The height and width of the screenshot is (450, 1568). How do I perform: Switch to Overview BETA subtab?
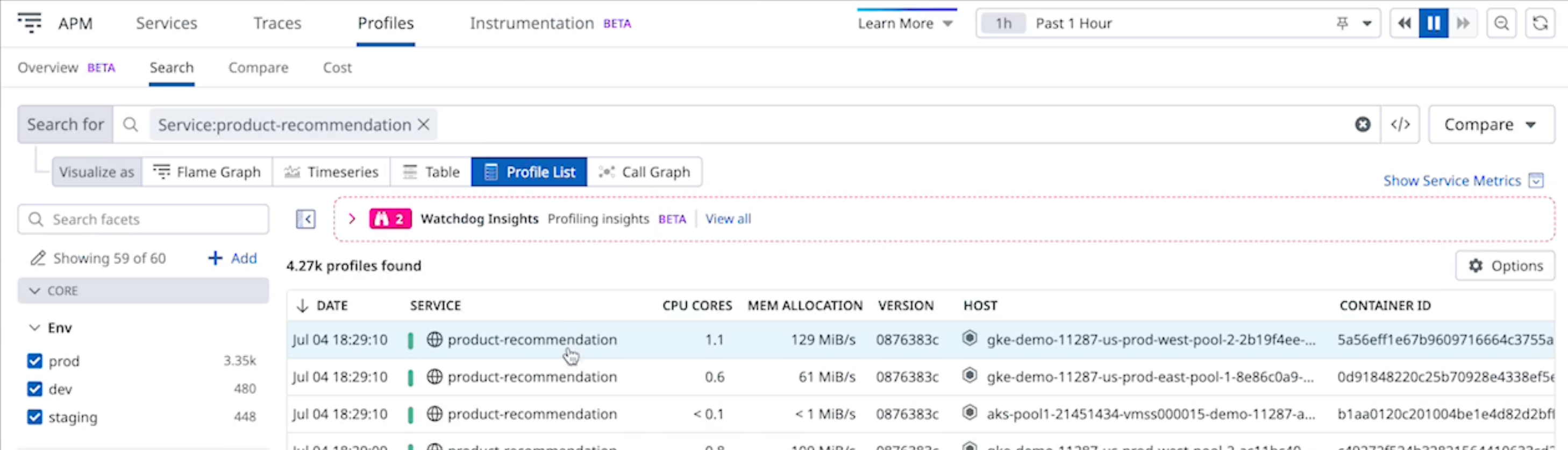[66, 68]
